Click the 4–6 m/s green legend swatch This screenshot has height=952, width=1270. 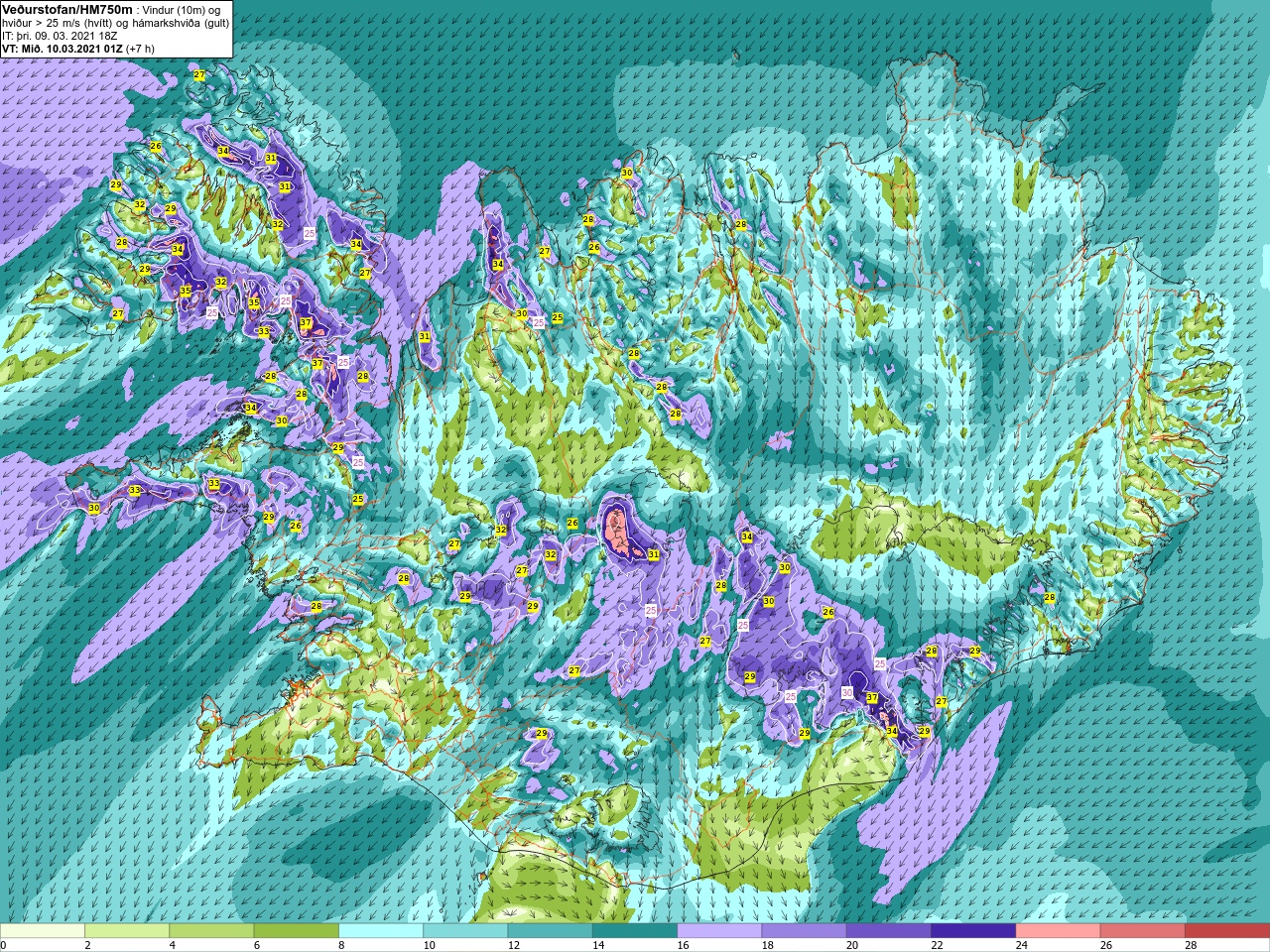tap(211, 931)
